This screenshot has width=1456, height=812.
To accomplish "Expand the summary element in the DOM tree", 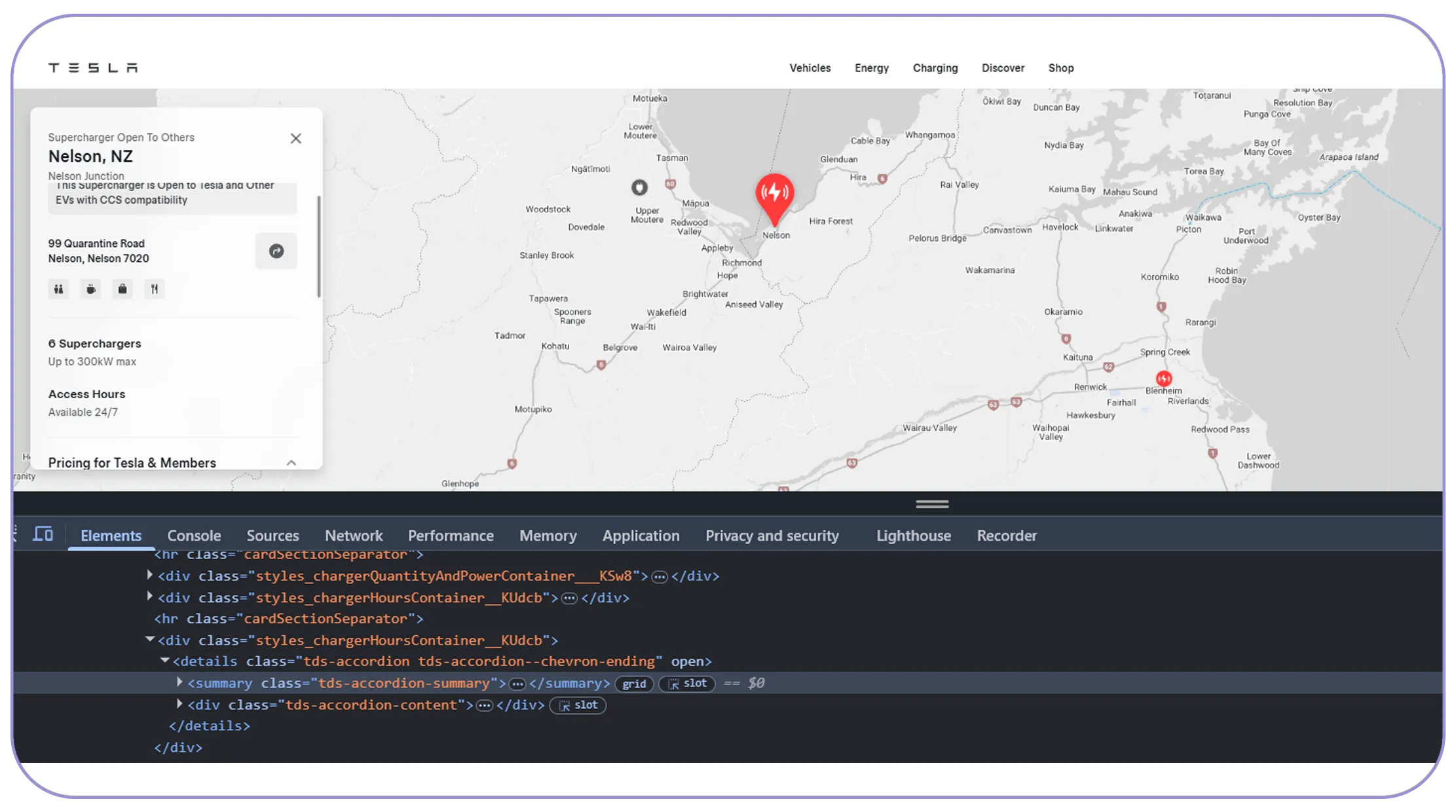I will pyautogui.click(x=179, y=682).
